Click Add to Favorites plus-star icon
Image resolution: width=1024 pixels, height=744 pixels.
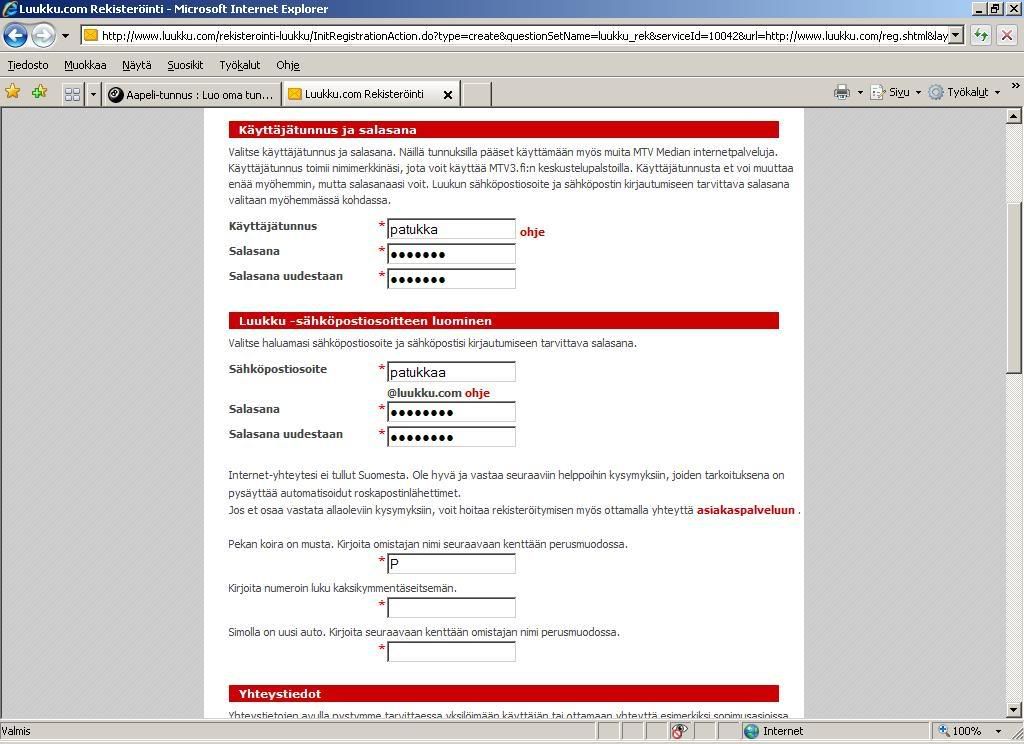(x=39, y=93)
